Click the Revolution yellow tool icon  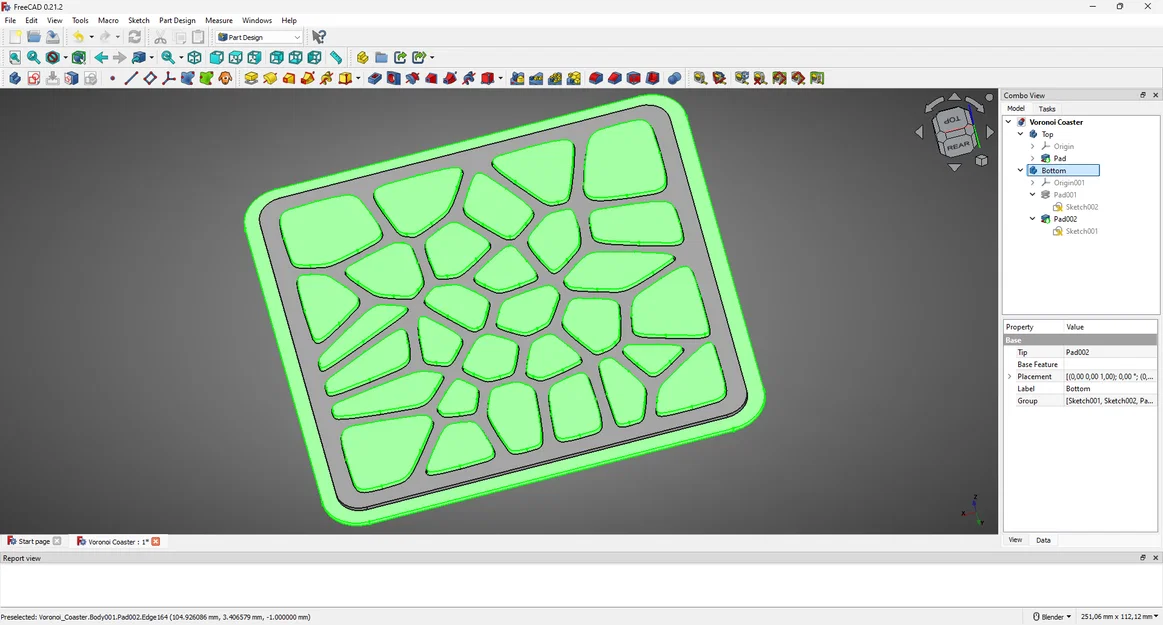point(270,78)
